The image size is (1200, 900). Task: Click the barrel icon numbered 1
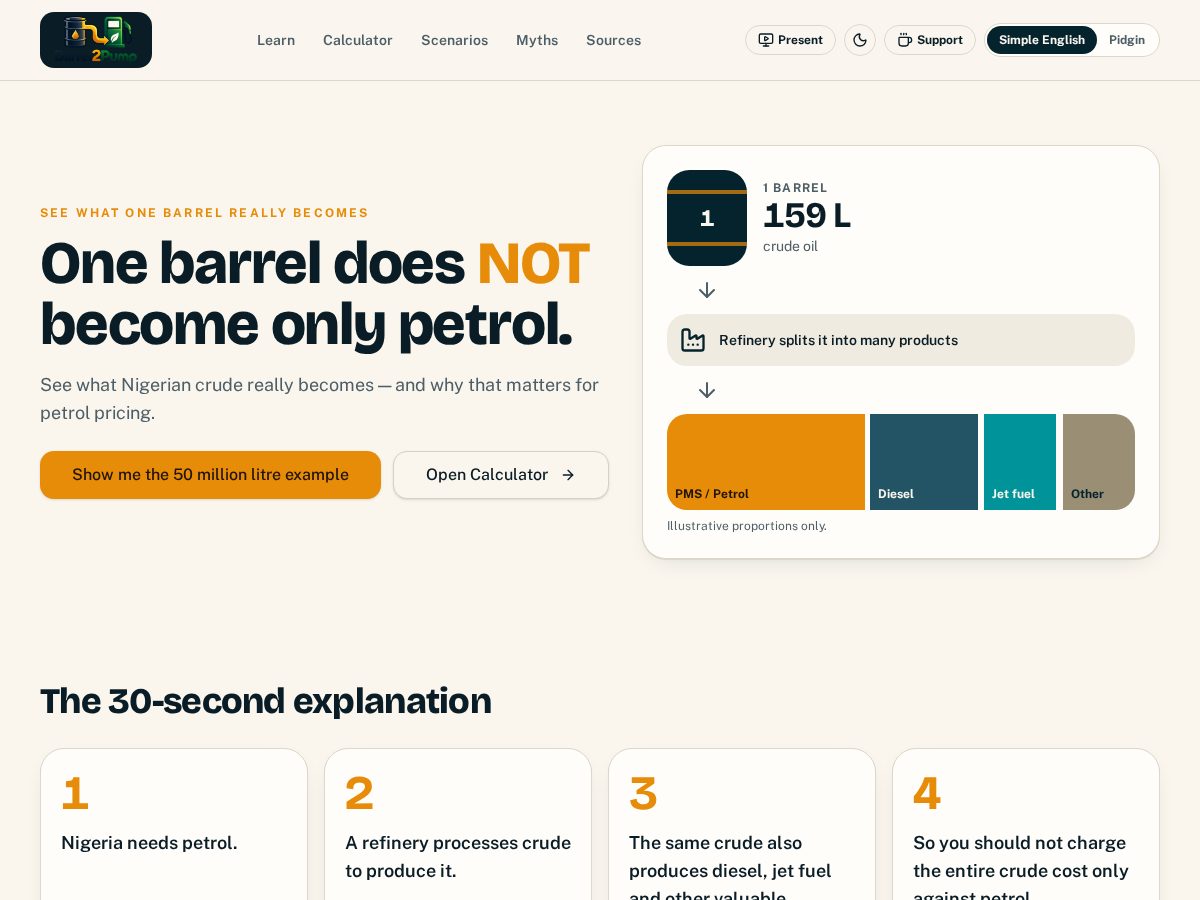tap(707, 218)
